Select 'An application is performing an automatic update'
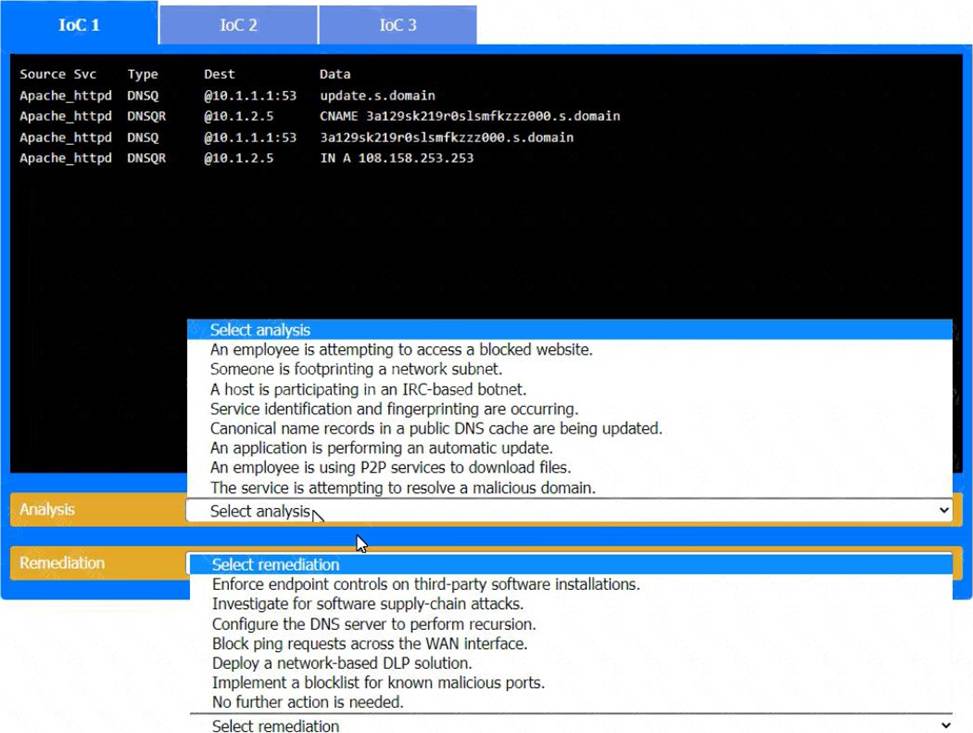The height and width of the screenshot is (733, 973). coord(381,448)
